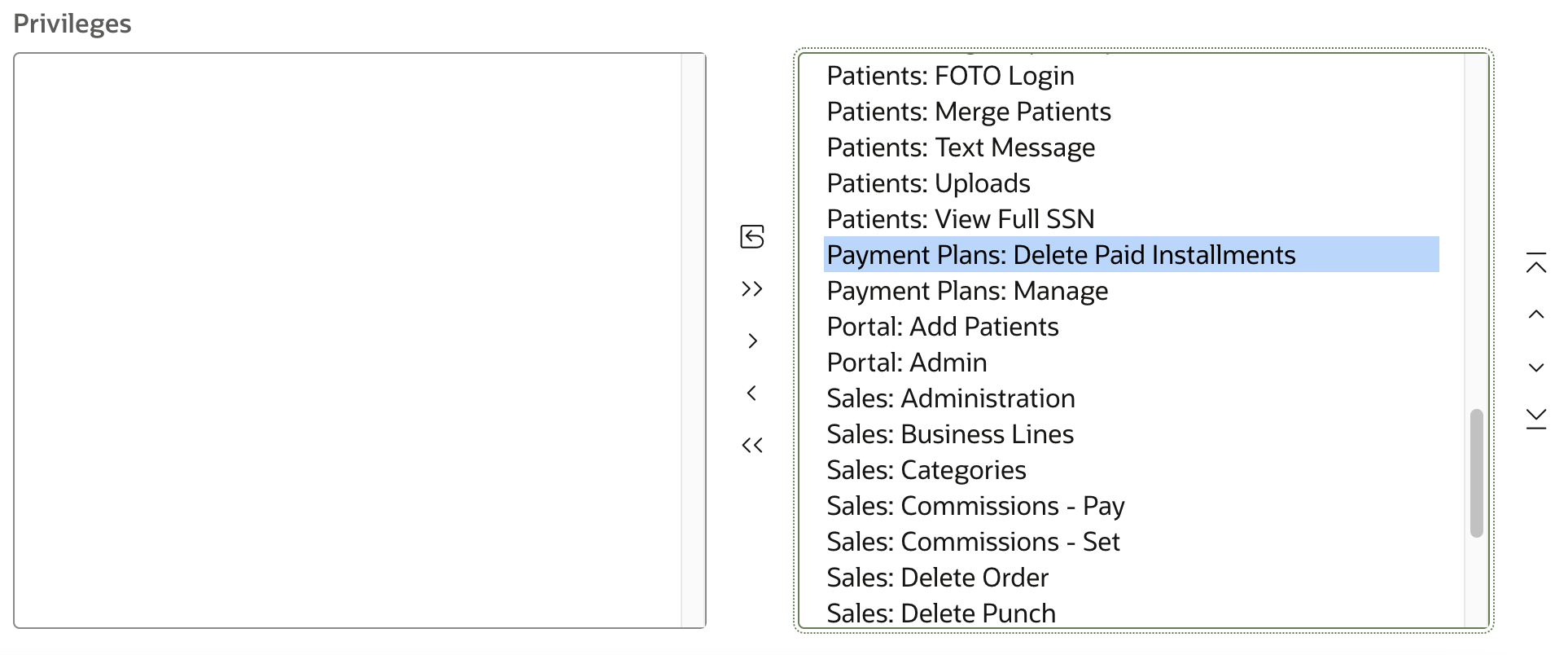Pick Patients: Merge Patients option
The width and height of the screenshot is (1568, 655).
point(968,112)
